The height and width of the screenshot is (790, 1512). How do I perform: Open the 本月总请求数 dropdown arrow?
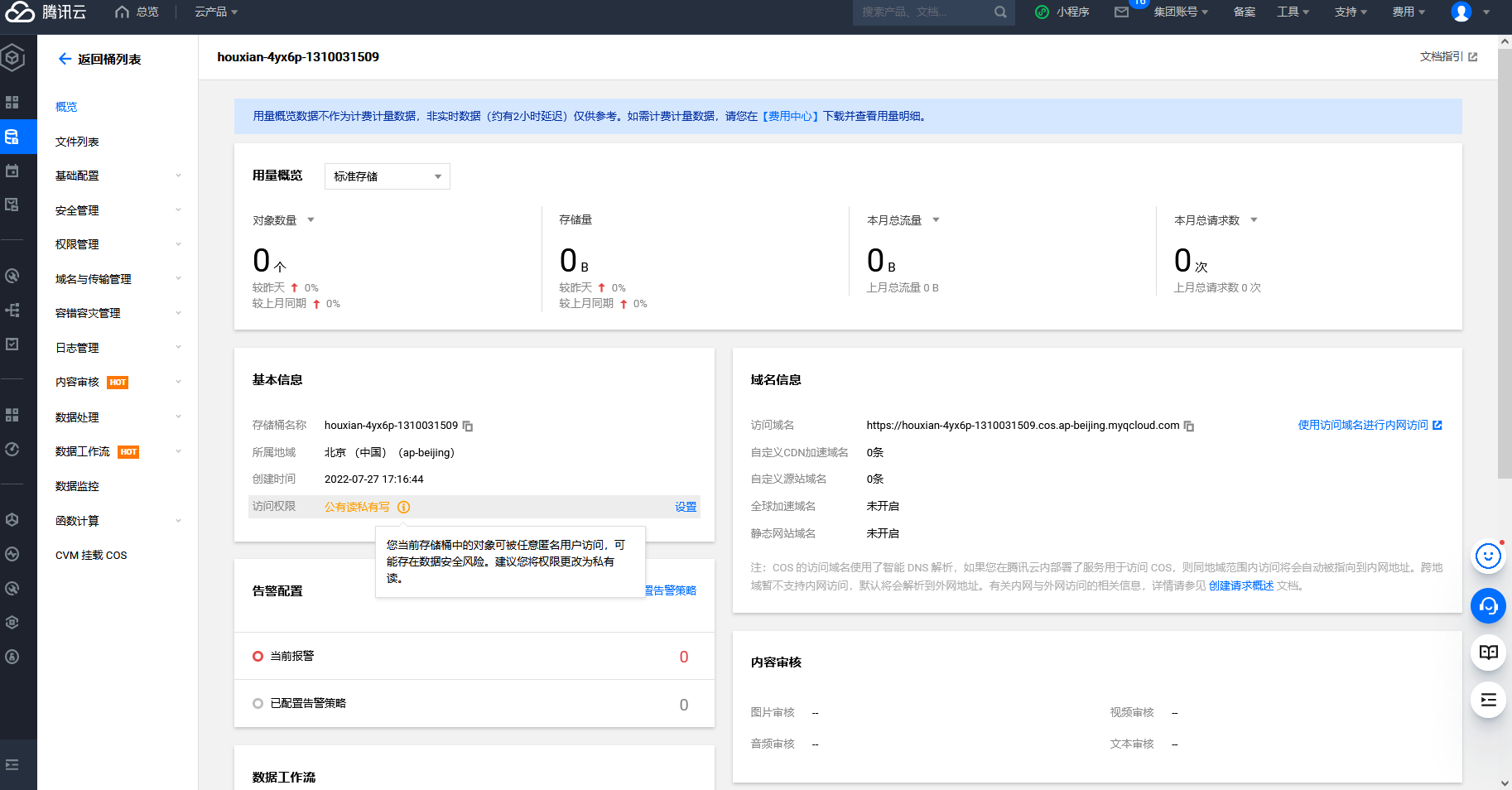point(1254,220)
